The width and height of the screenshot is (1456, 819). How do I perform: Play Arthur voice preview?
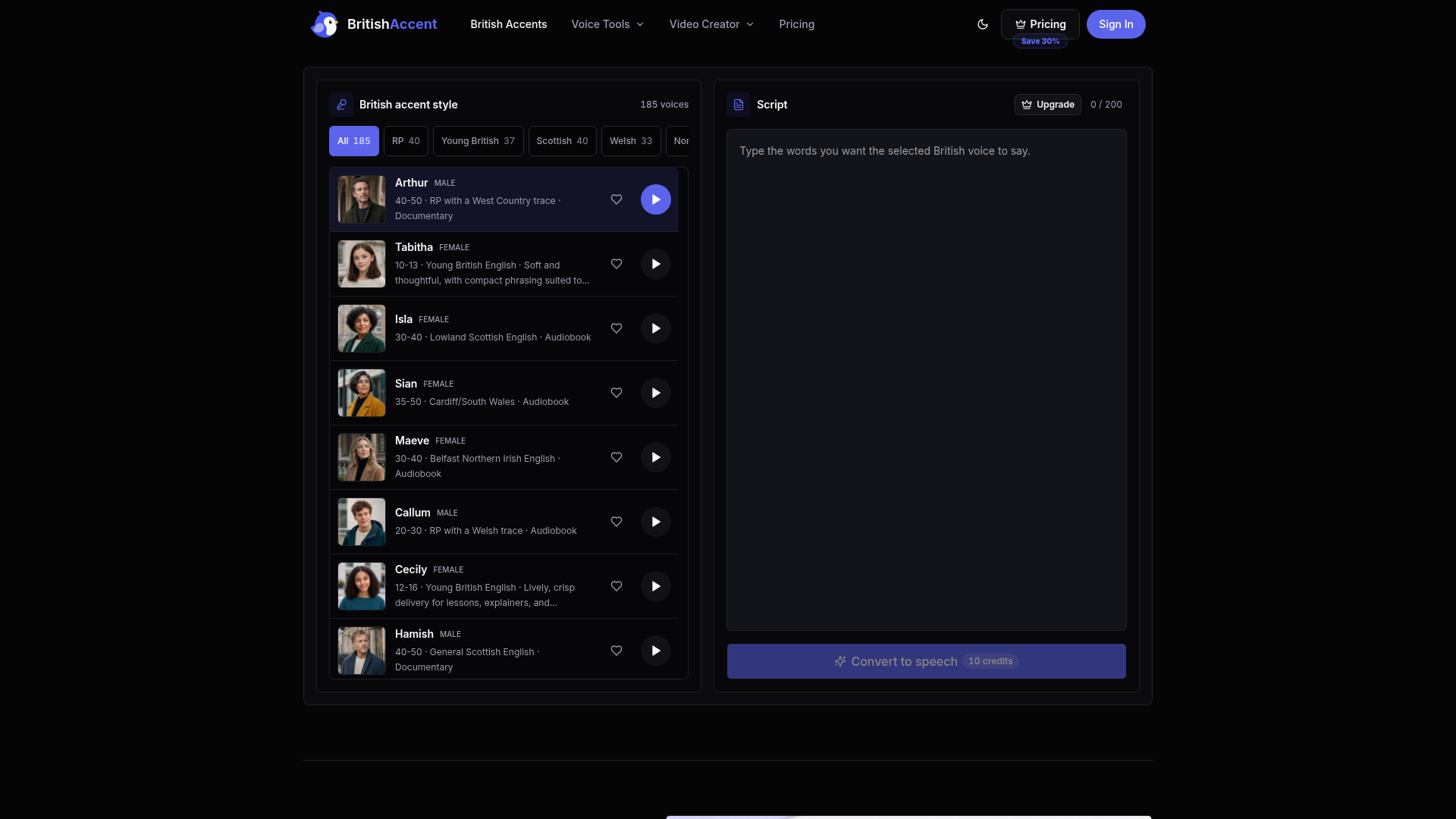pos(656,199)
